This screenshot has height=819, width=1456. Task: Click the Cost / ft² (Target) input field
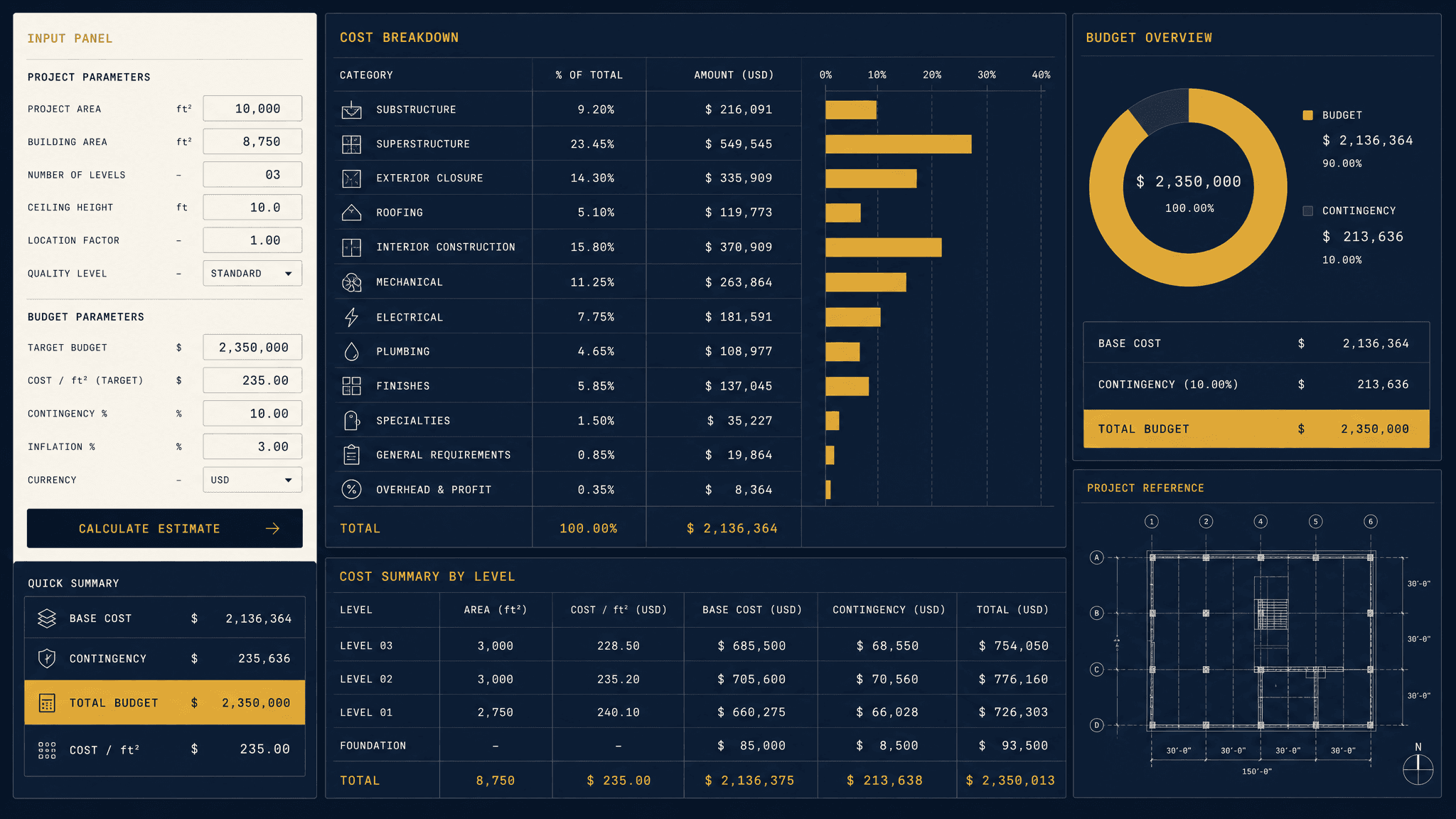(x=252, y=380)
